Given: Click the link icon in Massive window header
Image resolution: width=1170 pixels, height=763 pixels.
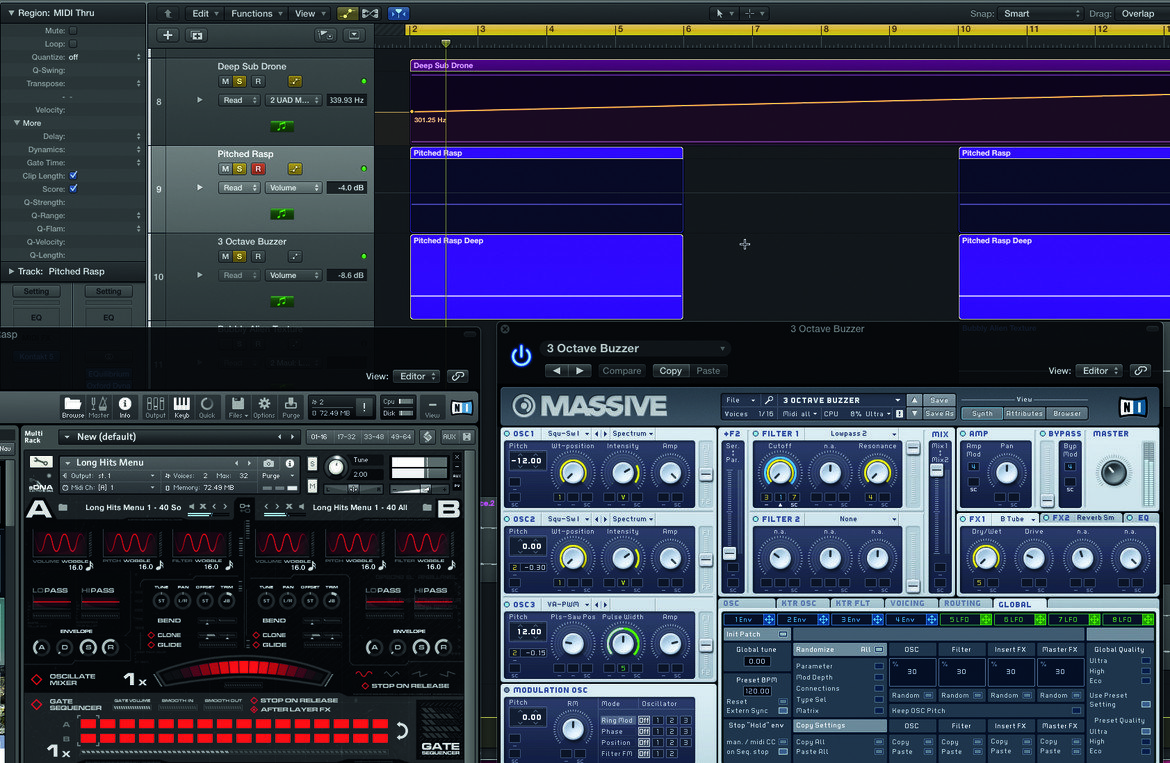Looking at the screenshot, I should pos(1140,371).
